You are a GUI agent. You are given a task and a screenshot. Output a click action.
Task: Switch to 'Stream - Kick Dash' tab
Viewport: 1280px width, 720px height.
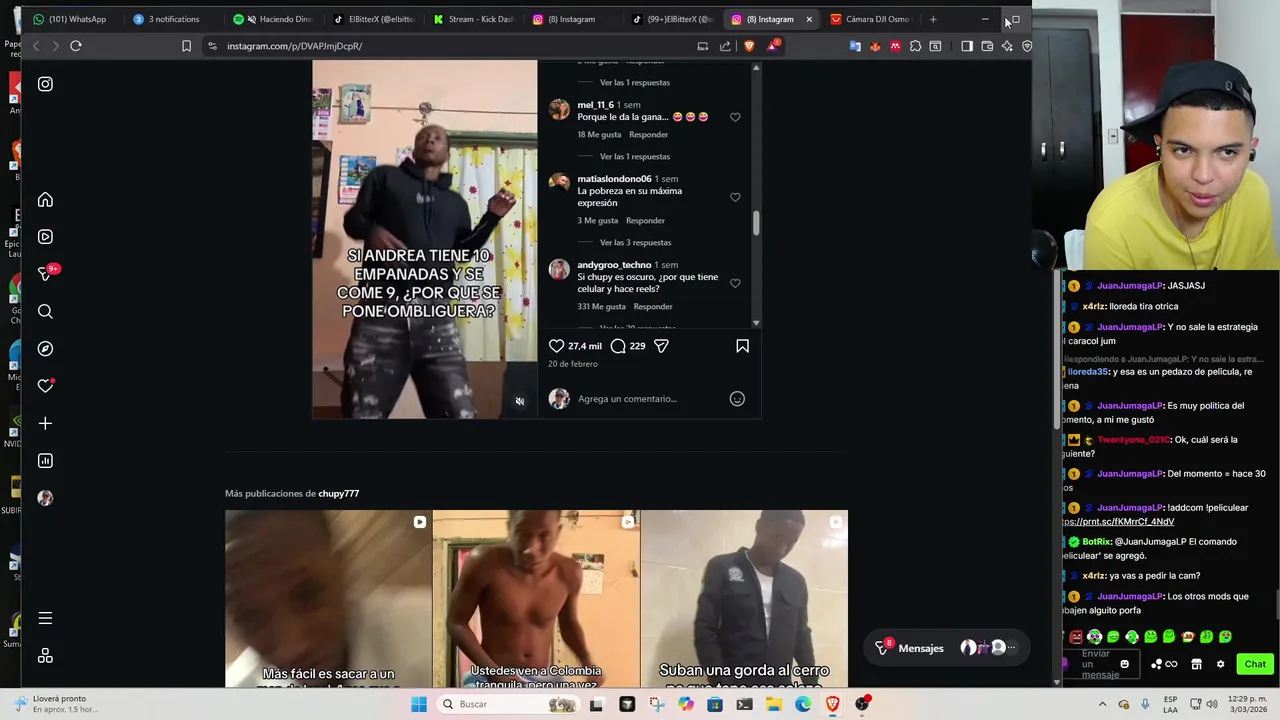click(x=473, y=19)
